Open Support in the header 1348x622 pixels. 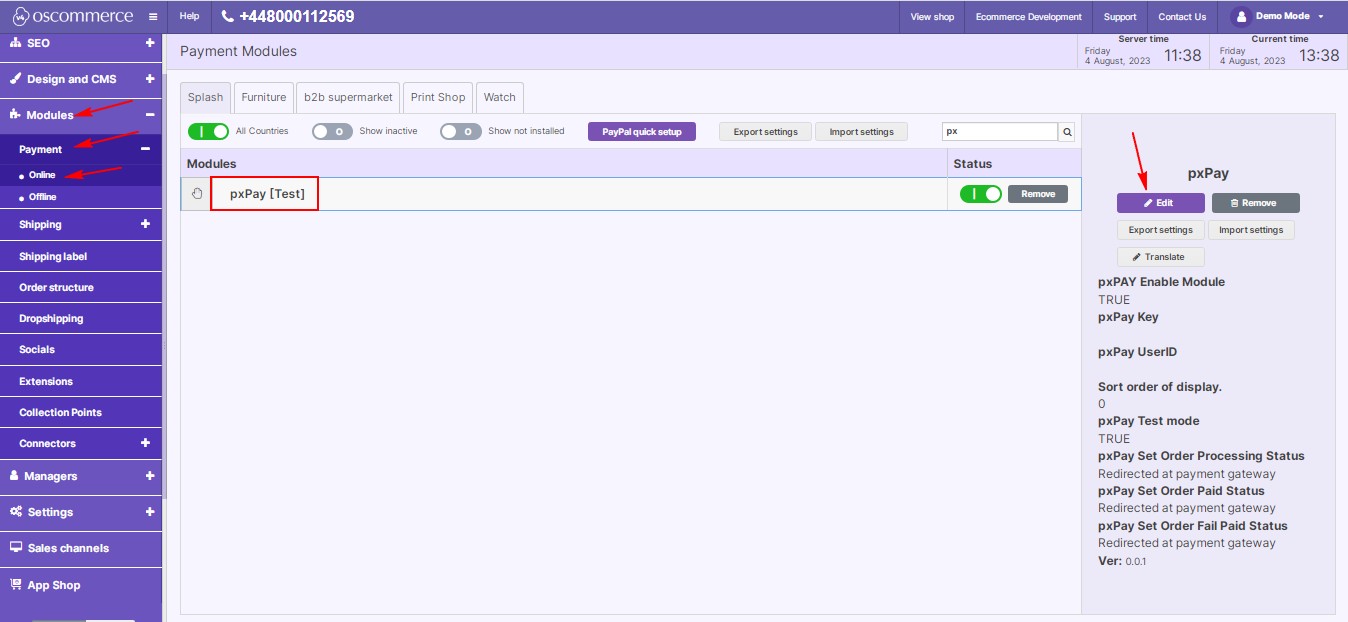[x=1120, y=17]
